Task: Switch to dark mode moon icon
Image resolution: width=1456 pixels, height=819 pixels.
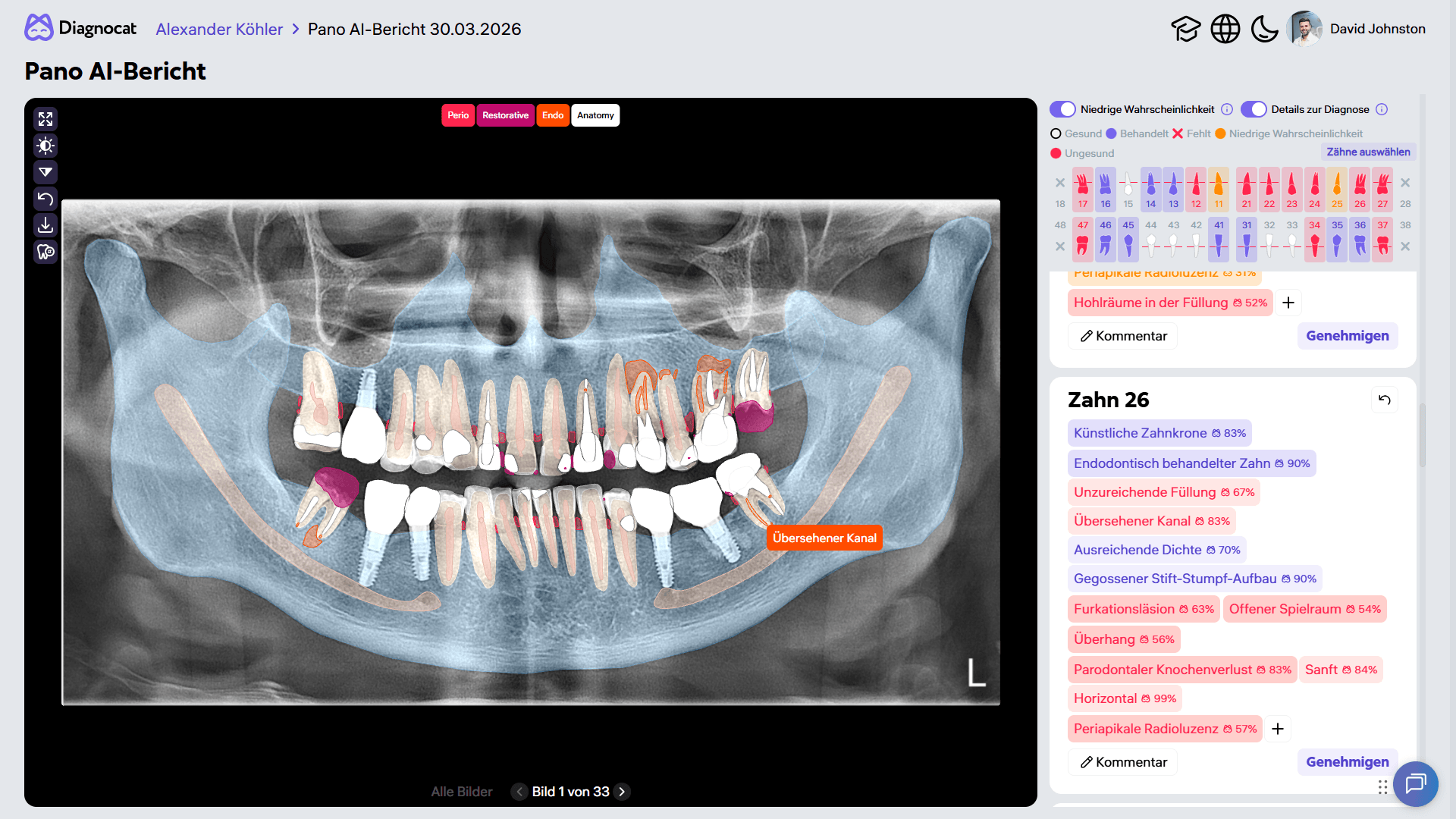Action: [x=1264, y=29]
